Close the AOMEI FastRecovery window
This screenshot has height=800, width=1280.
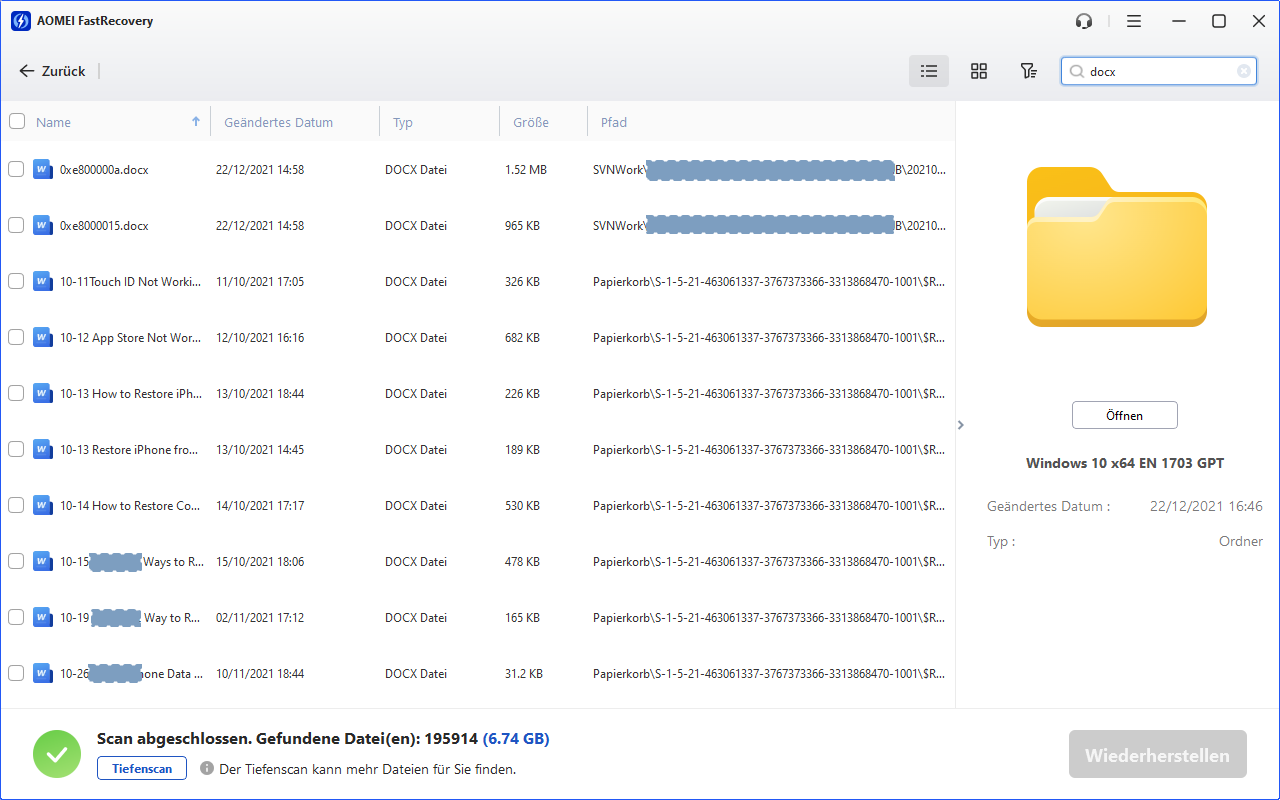[x=1259, y=21]
